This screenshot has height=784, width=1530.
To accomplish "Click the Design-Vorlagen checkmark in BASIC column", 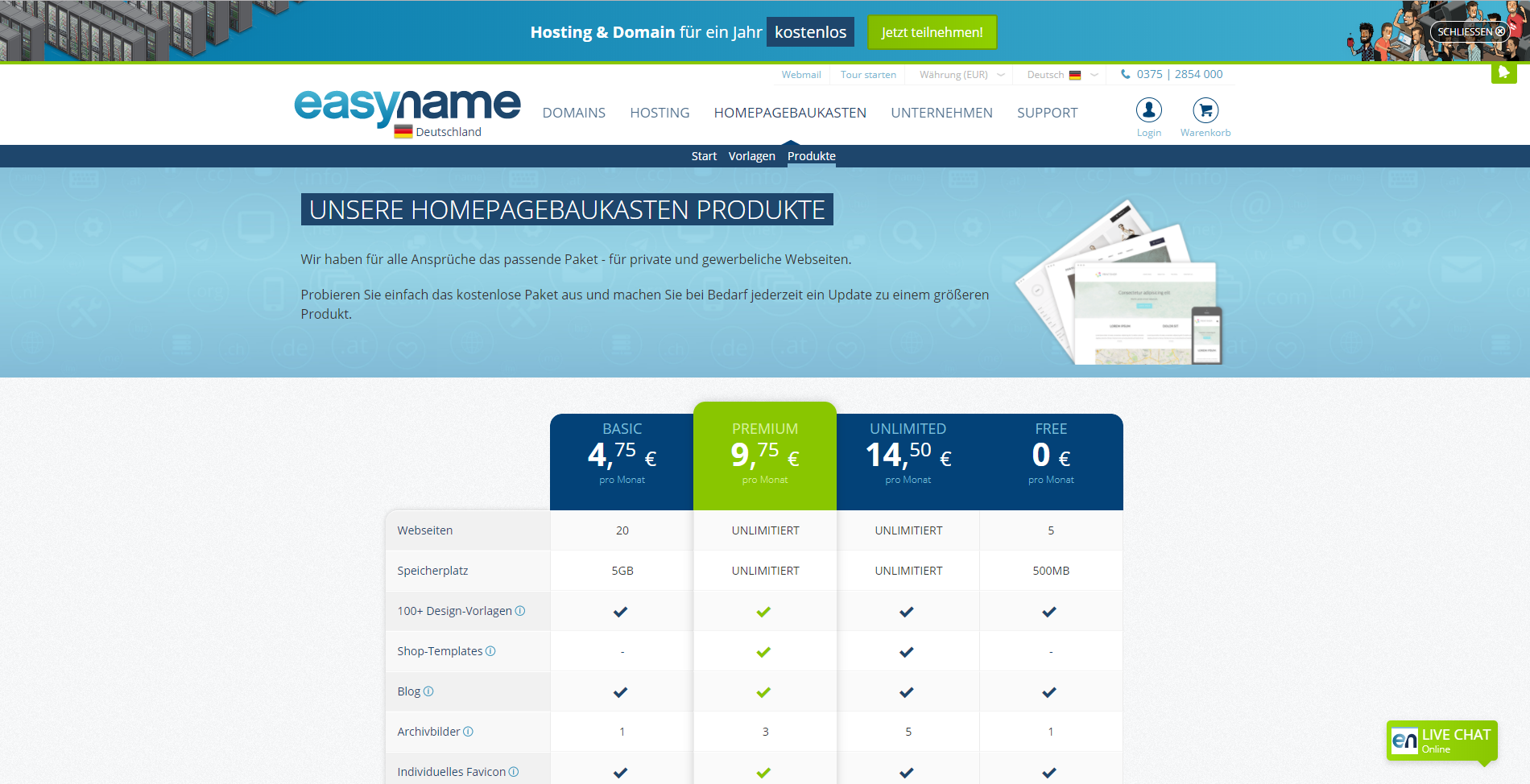I will 620,612.
